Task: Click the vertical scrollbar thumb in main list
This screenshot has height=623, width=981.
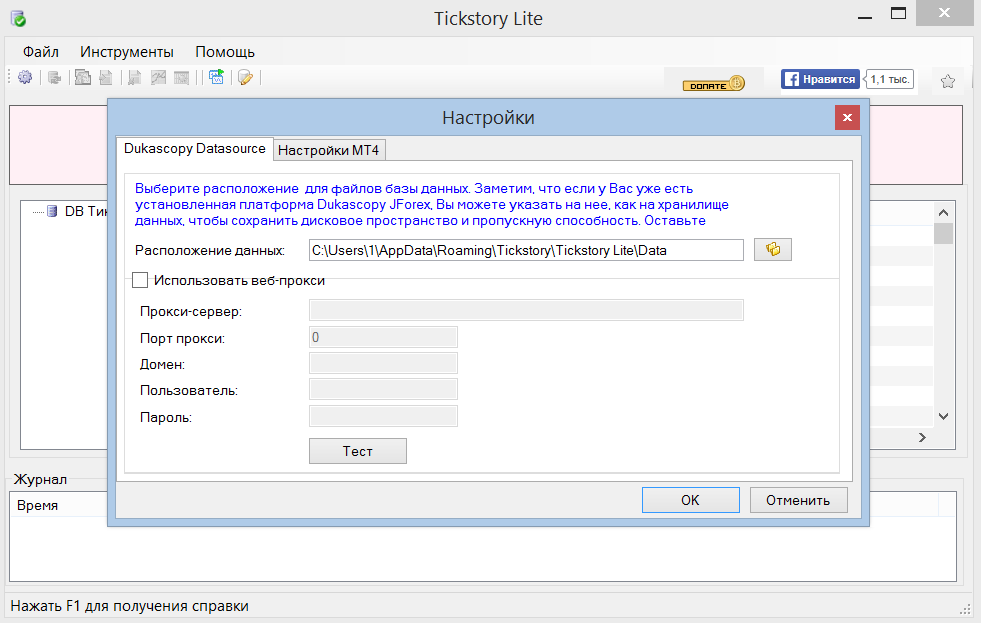Action: [943, 233]
